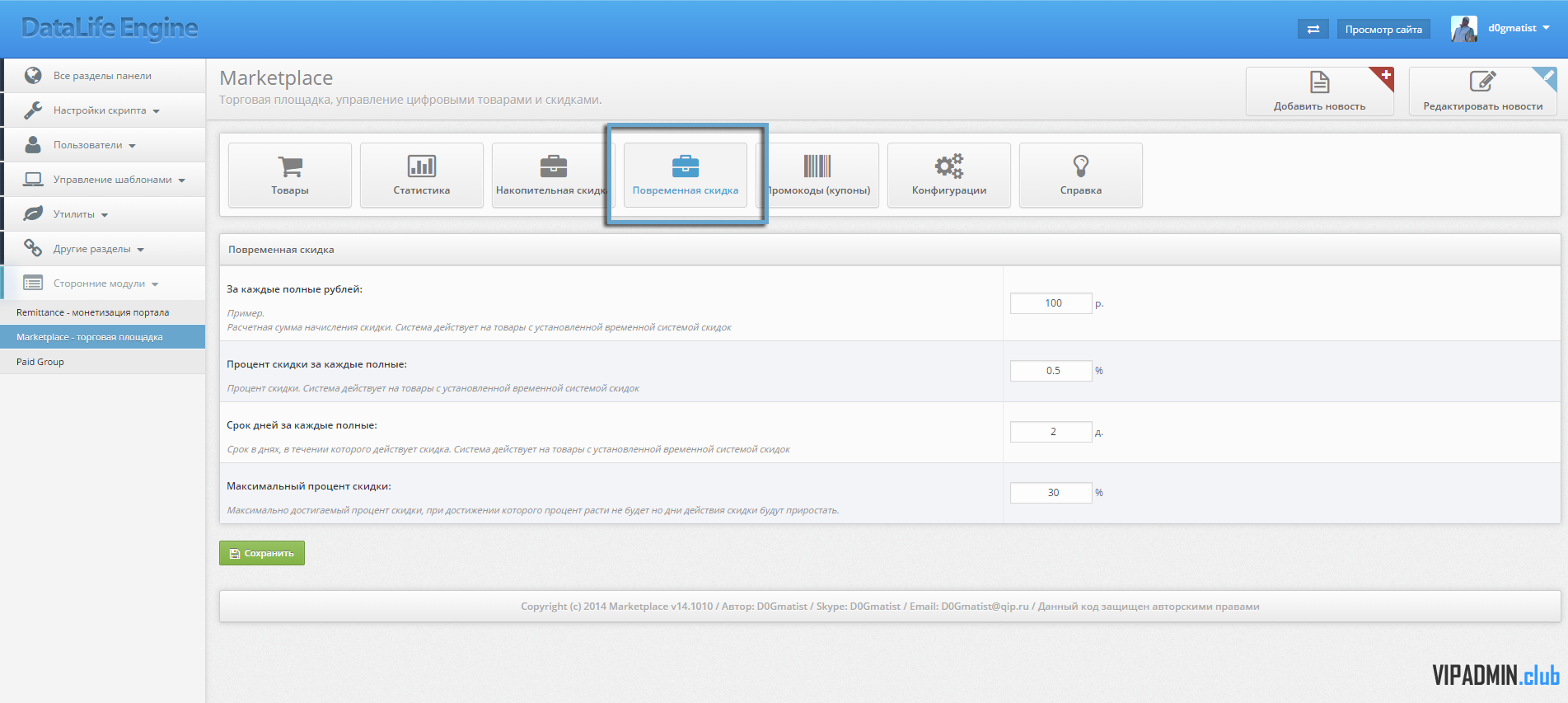Open Все разделы панели menu item
Screen dimensions: 1568x703
tap(104, 76)
